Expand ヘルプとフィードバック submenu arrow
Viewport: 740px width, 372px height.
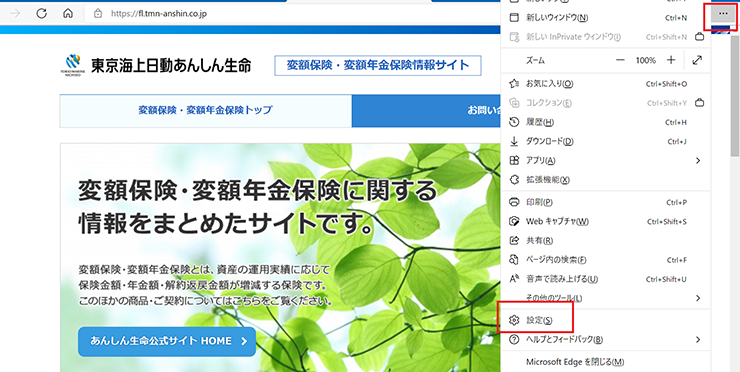coord(698,339)
